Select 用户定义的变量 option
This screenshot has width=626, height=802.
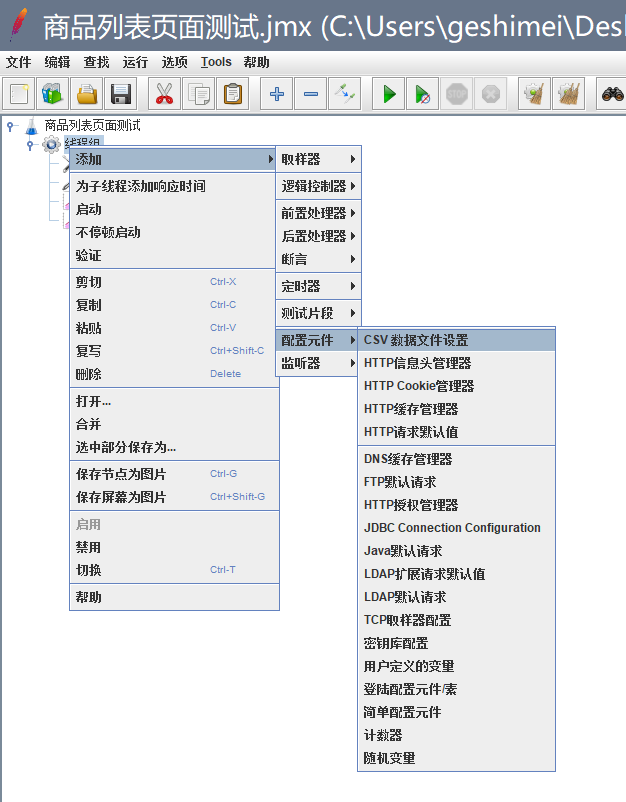[x=456, y=666]
